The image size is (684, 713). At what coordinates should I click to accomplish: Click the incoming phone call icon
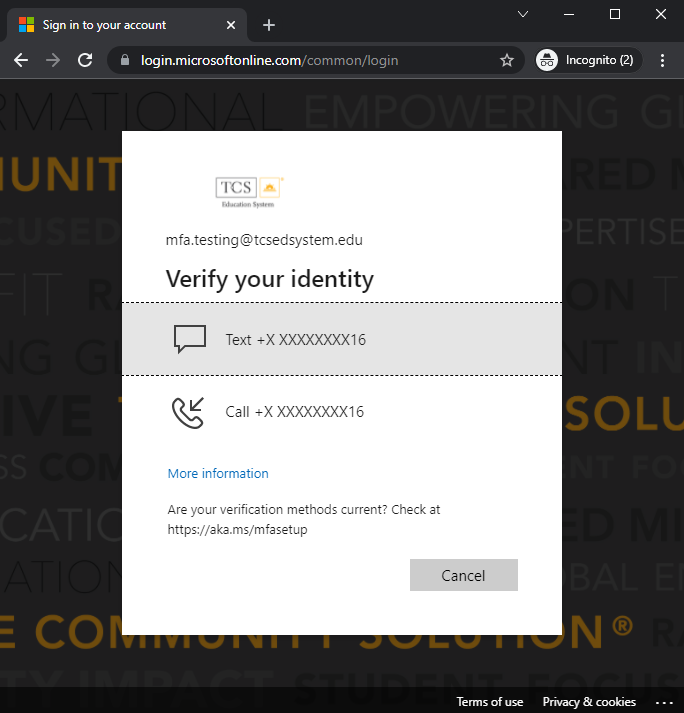click(188, 412)
